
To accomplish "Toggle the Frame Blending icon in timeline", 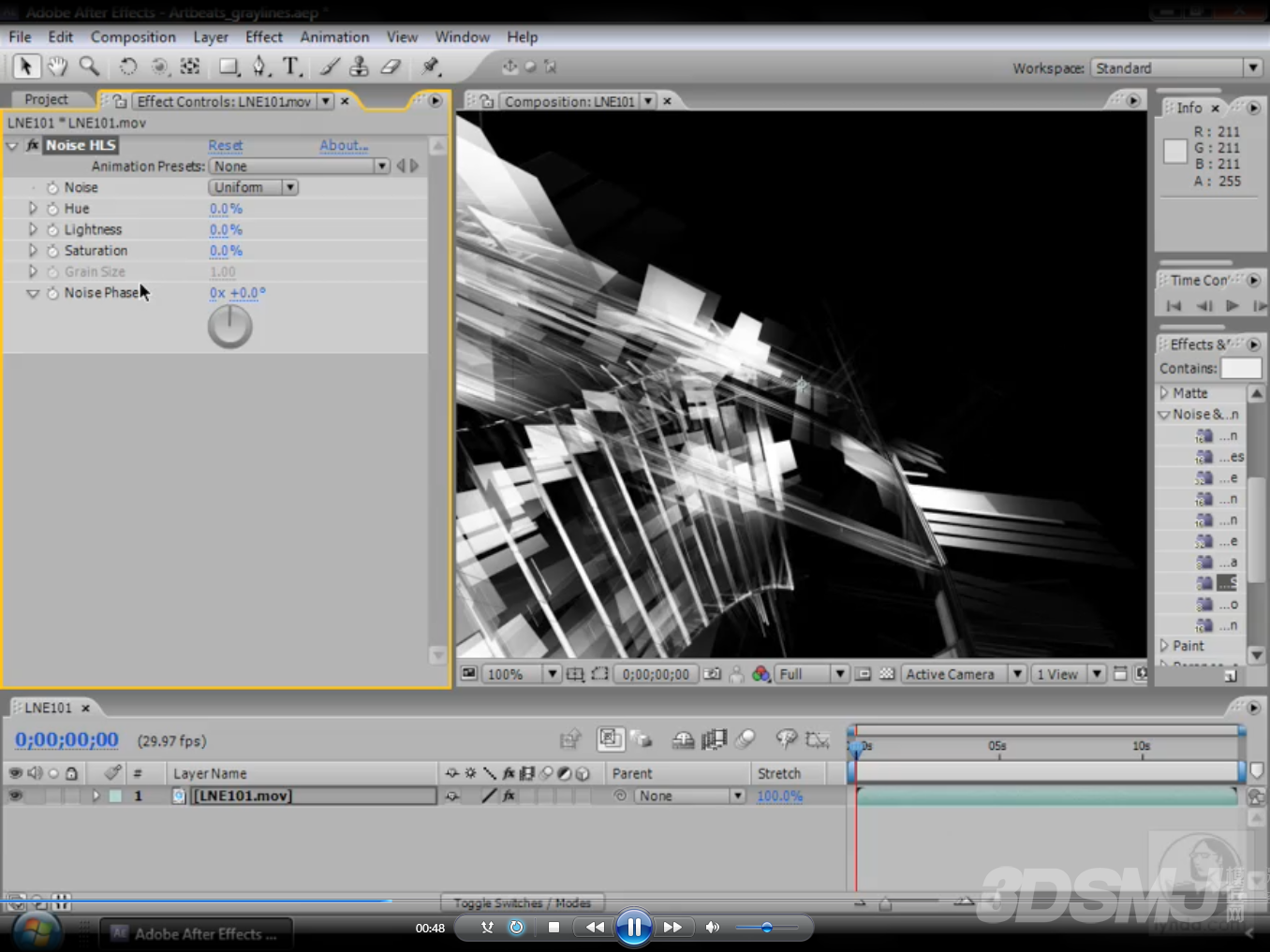I will coord(714,740).
